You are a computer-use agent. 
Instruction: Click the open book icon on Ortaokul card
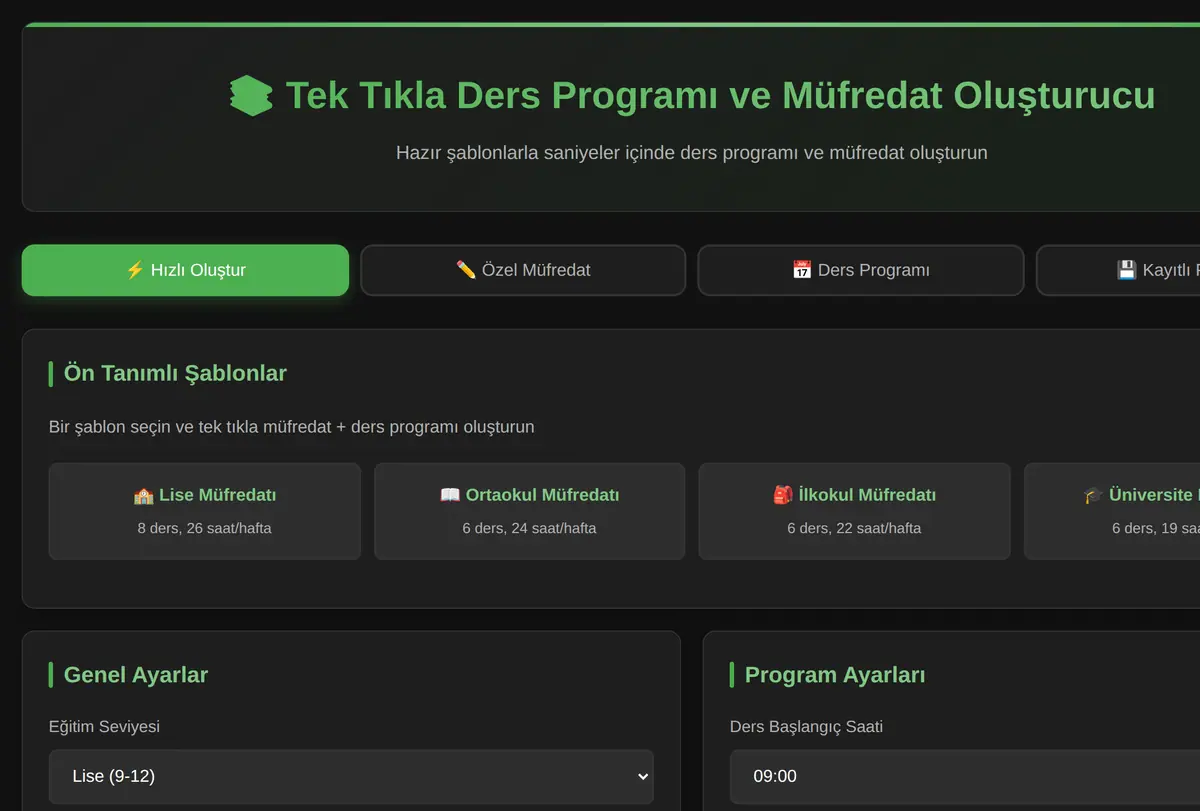pyautogui.click(x=450, y=495)
